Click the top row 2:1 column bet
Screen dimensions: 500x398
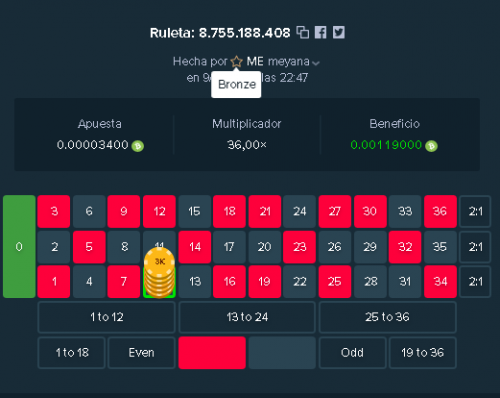pos(475,211)
